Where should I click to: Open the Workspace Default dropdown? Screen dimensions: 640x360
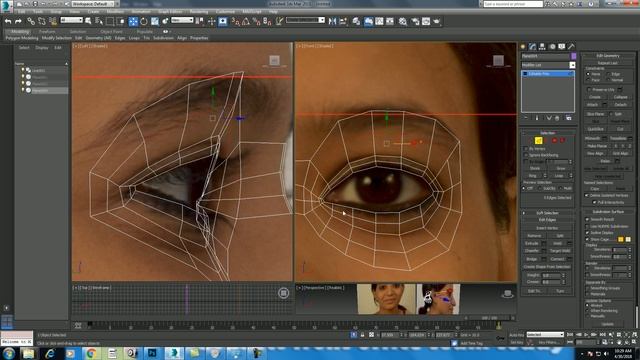pyautogui.click(x=93, y=4)
